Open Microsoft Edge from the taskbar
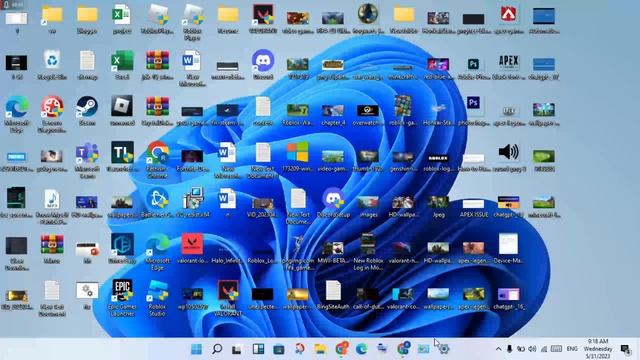This screenshot has height=360, width=640. [x=362, y=349]
